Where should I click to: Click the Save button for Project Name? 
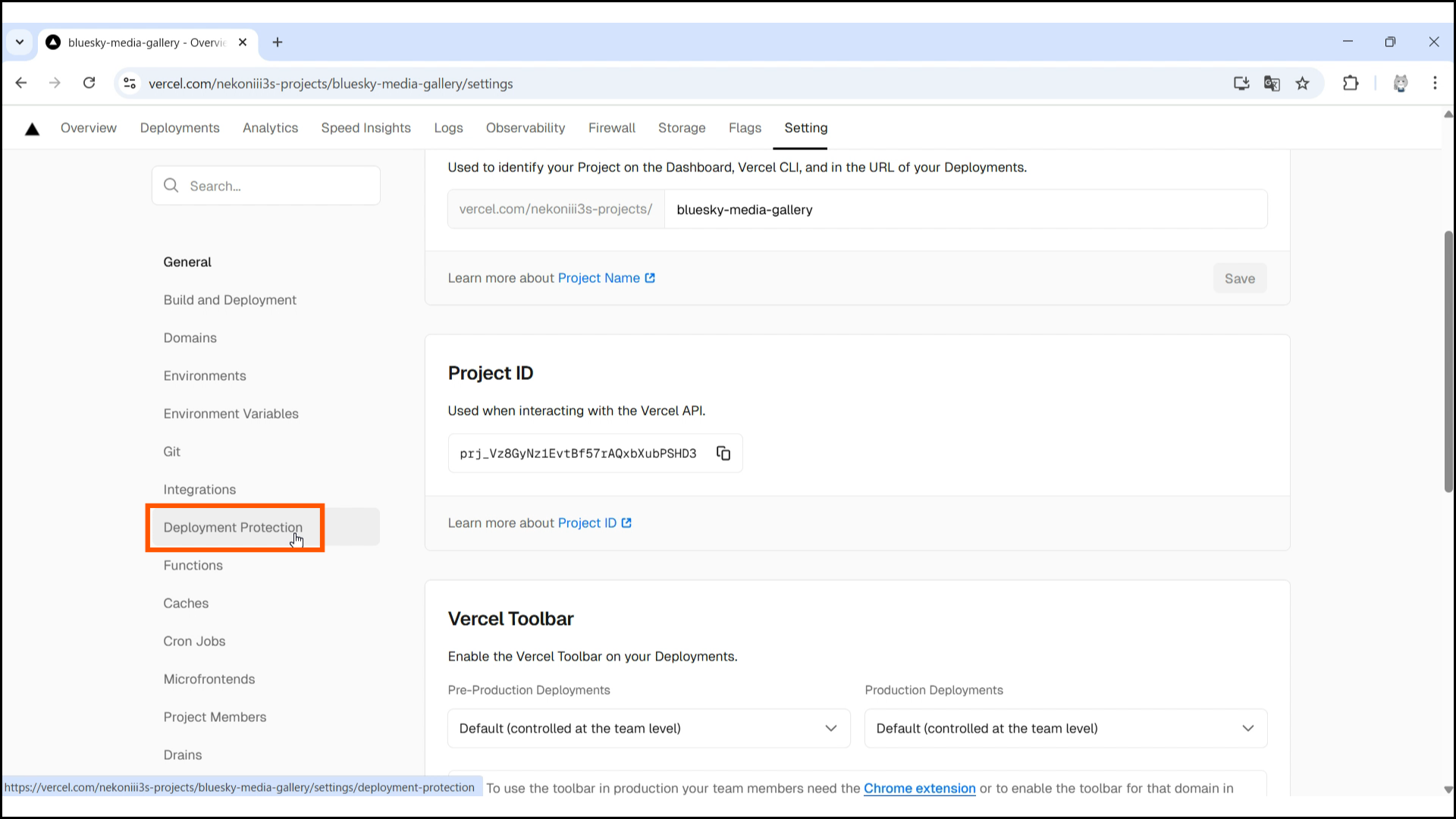pos(1239,278)
